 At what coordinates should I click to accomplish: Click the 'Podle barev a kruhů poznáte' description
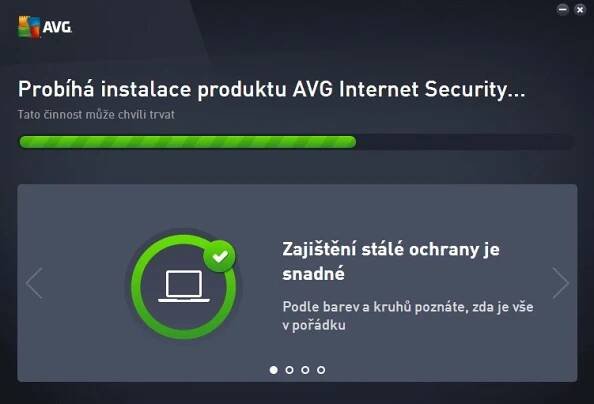pyautogui.click(x=408, y=316)
